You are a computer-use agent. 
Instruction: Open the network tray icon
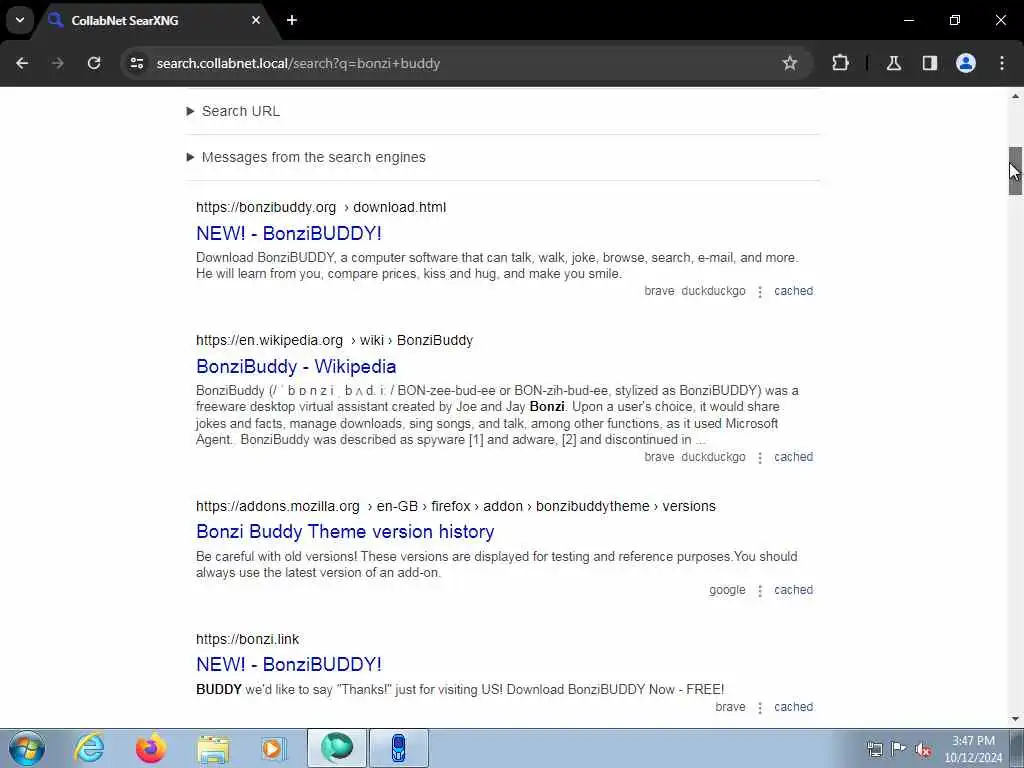point(874,749)
